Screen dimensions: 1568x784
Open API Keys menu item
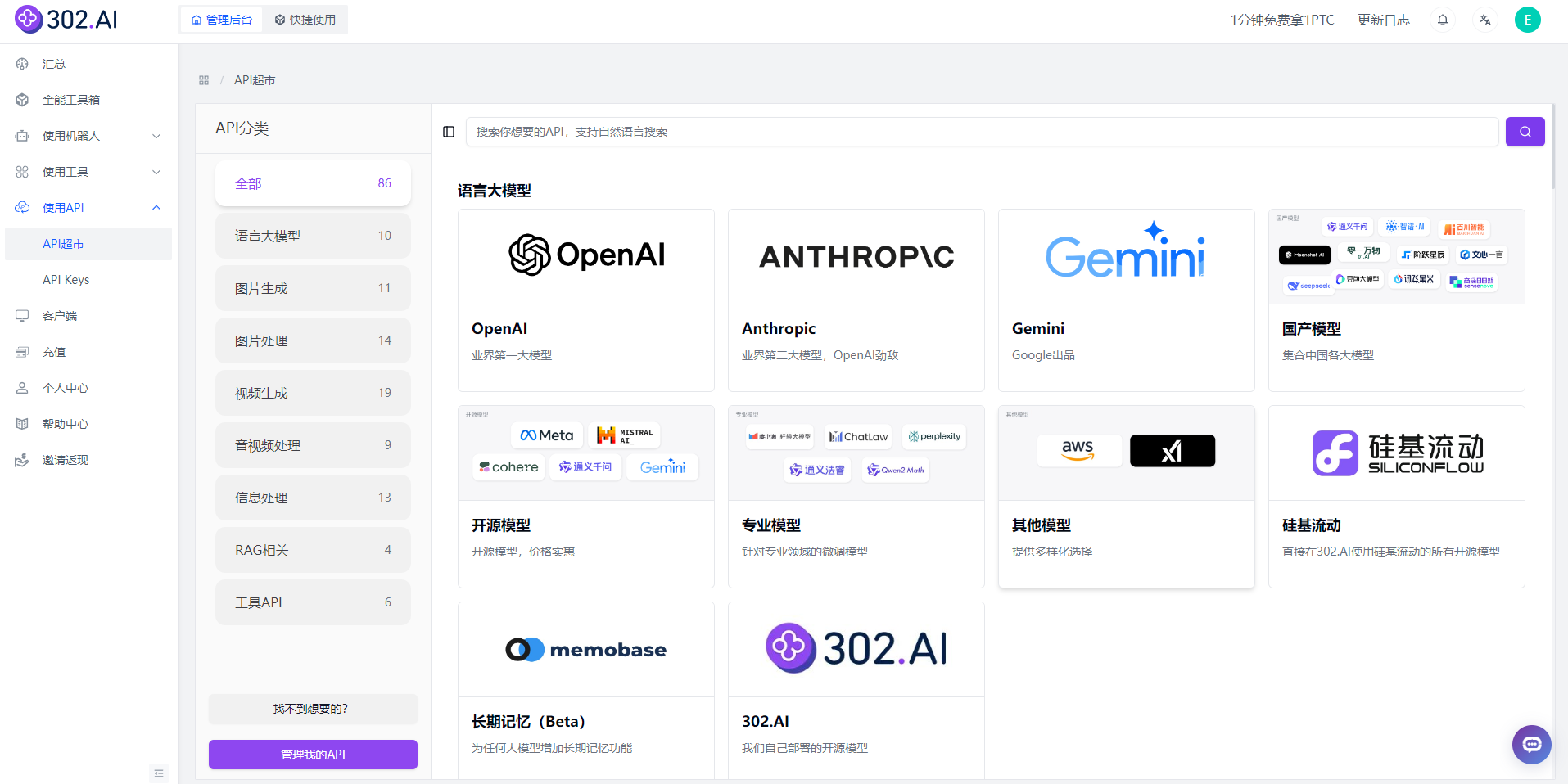pos(88,280)
